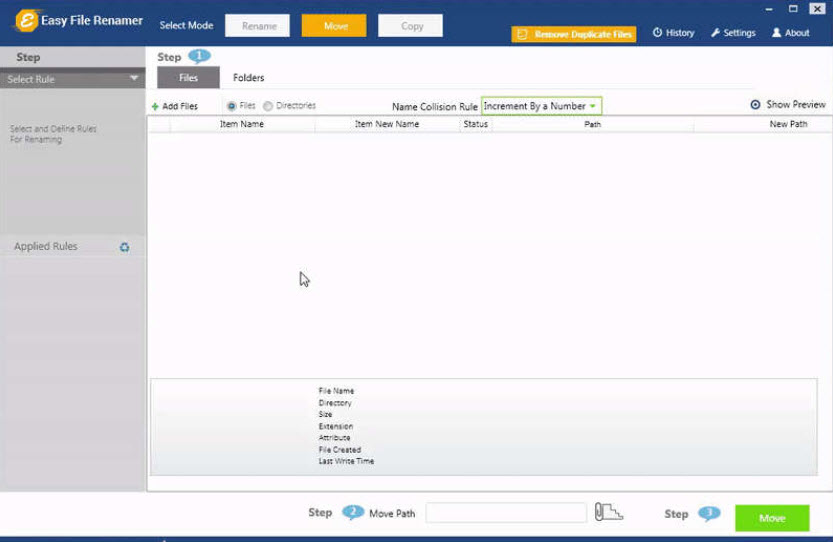Click Add Files plus icon
Viewport: 833px width, 542px height.
pyautogui.click(x=155, y=107)
